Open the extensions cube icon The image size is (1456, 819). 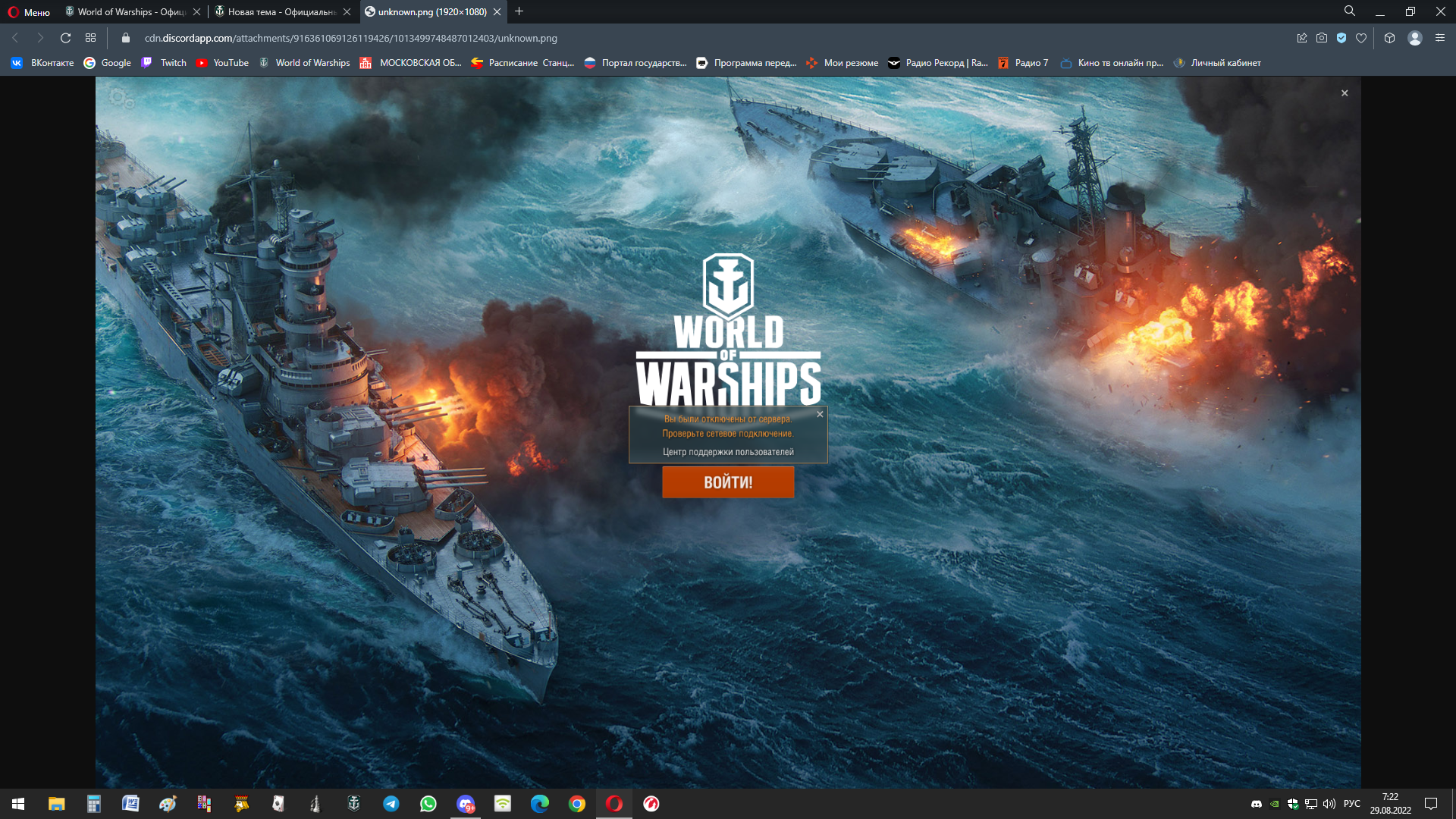point(1389,38)
